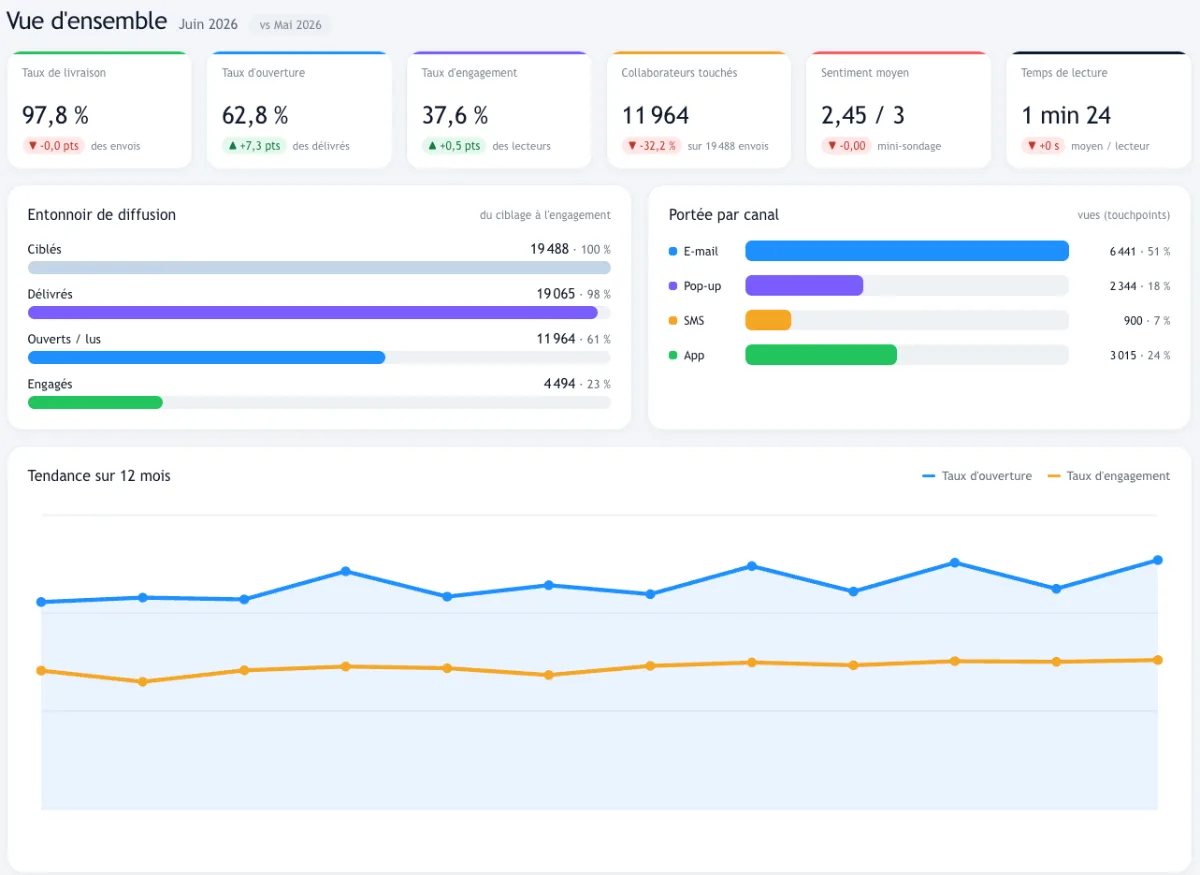Screen dimensions: 1200x875
Task: Click the "+0 s" reading time badge
Action: [x=1044, y=146]
